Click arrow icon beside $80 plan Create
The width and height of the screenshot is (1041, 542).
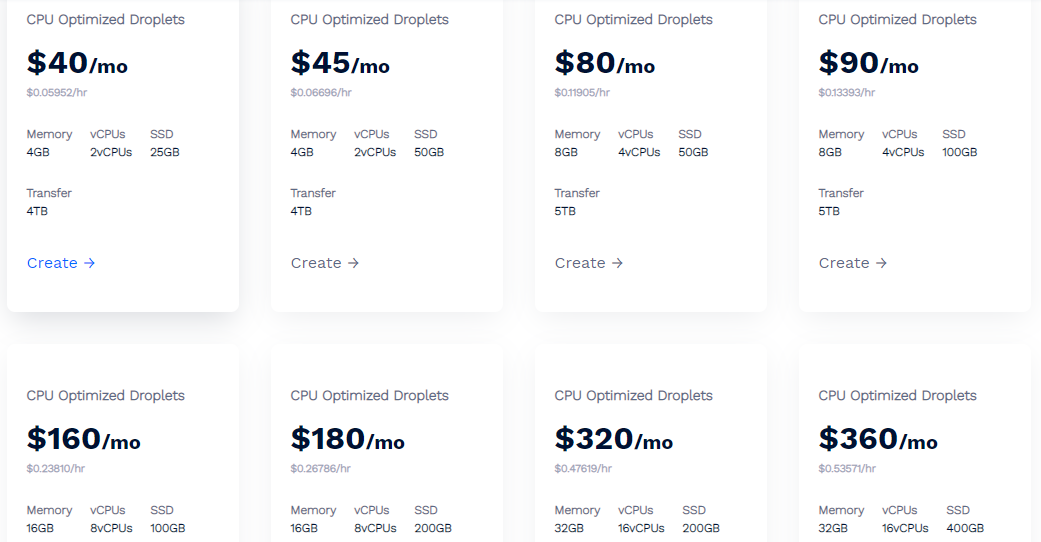pyautogui.click(x=617, y=263)
